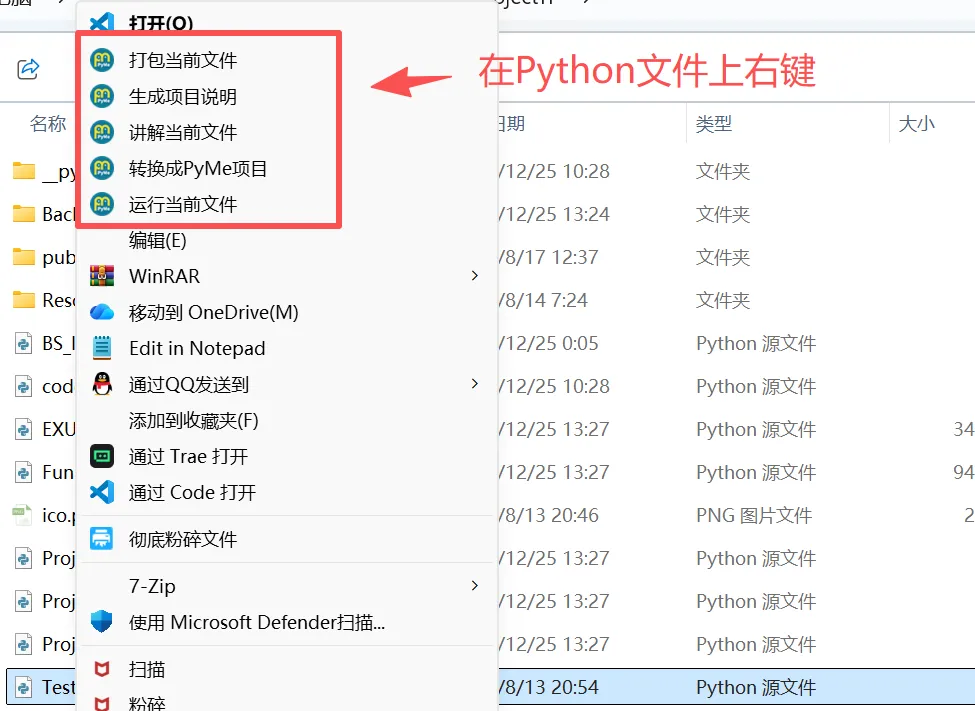Open the WinRAR menu entry
The width and height of the screenshot is (975, 711).
[164, 276]
